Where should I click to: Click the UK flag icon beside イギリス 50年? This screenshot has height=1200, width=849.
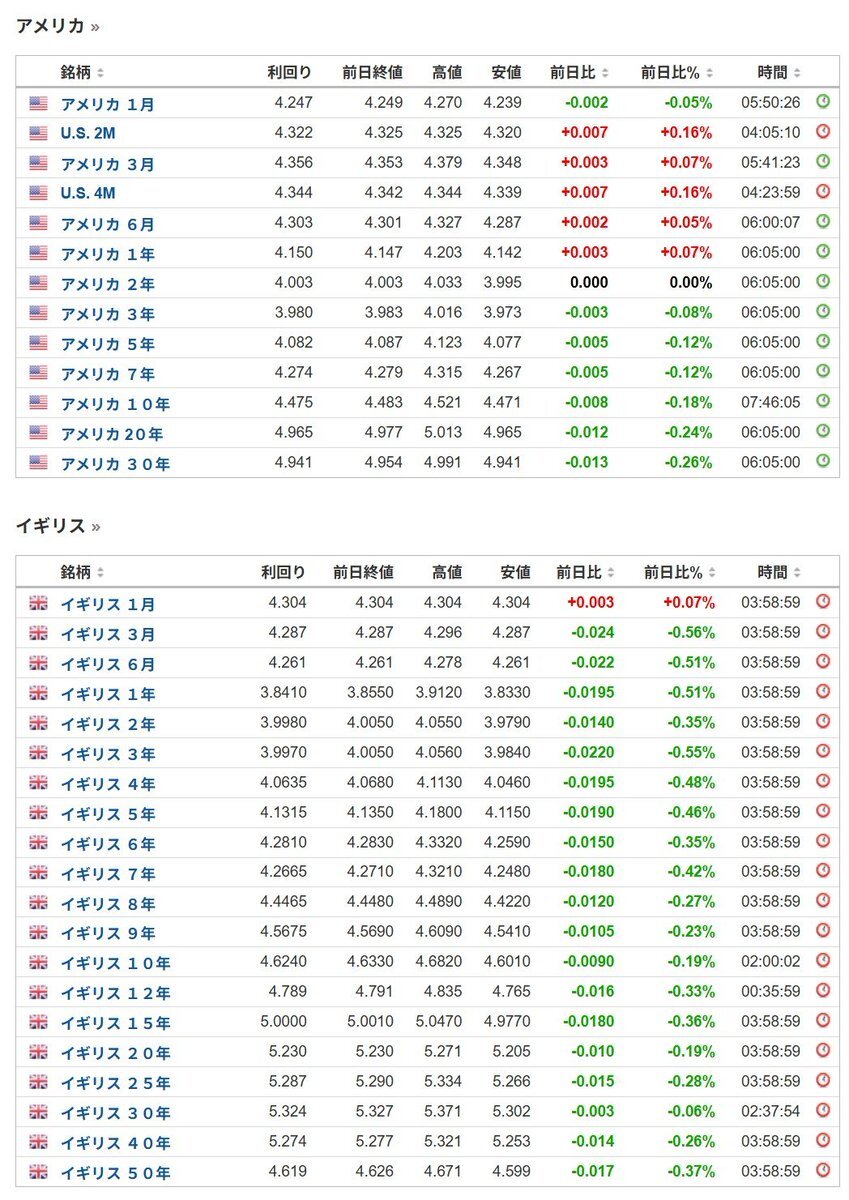point(38,1172)
